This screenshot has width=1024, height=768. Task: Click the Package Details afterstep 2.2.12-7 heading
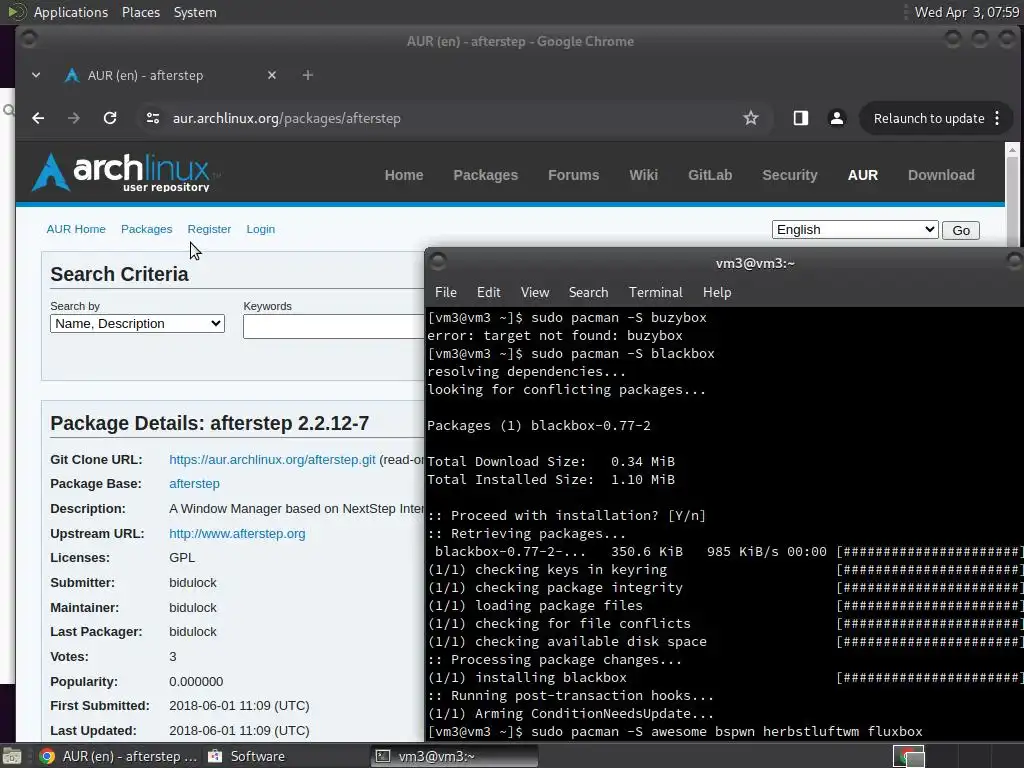pyautogui.click(x=210, y=423)
